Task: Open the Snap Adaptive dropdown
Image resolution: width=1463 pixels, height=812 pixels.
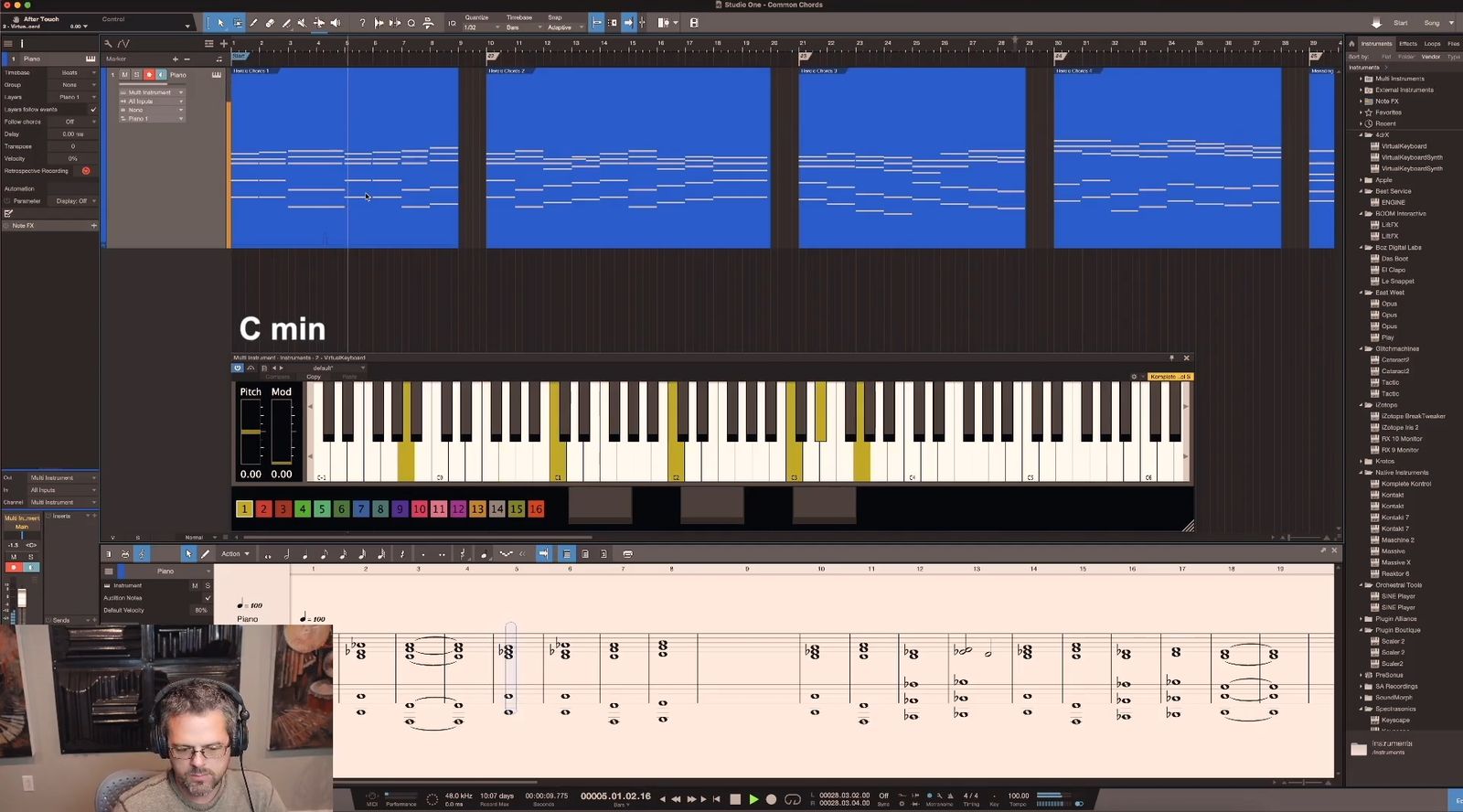Action: (566, 27)
